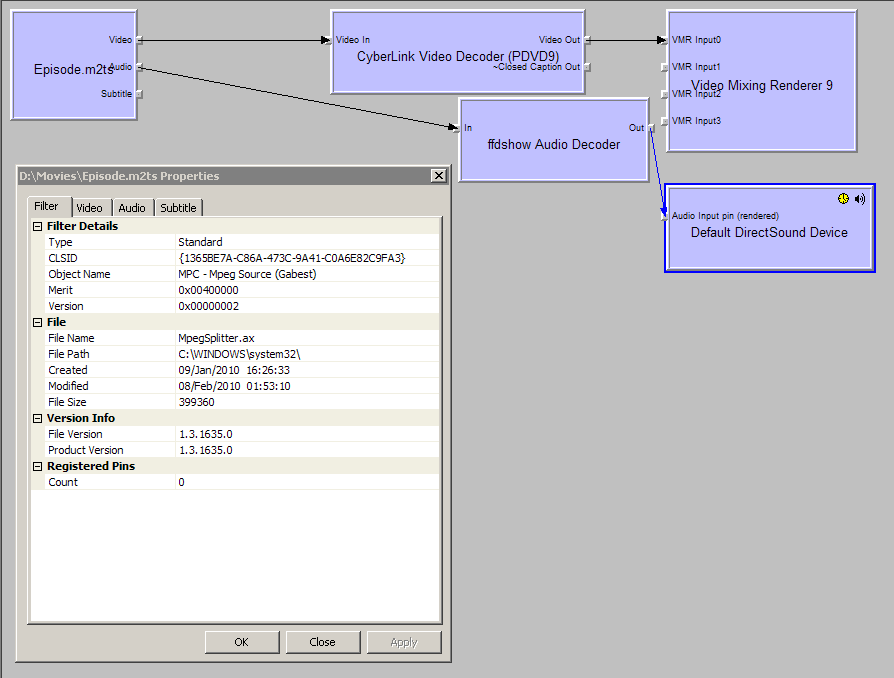The width and height of the screenshot is (894, 678).
Task: Click the Audio output pin of Episode.m2ts
Action: (140, 67)
